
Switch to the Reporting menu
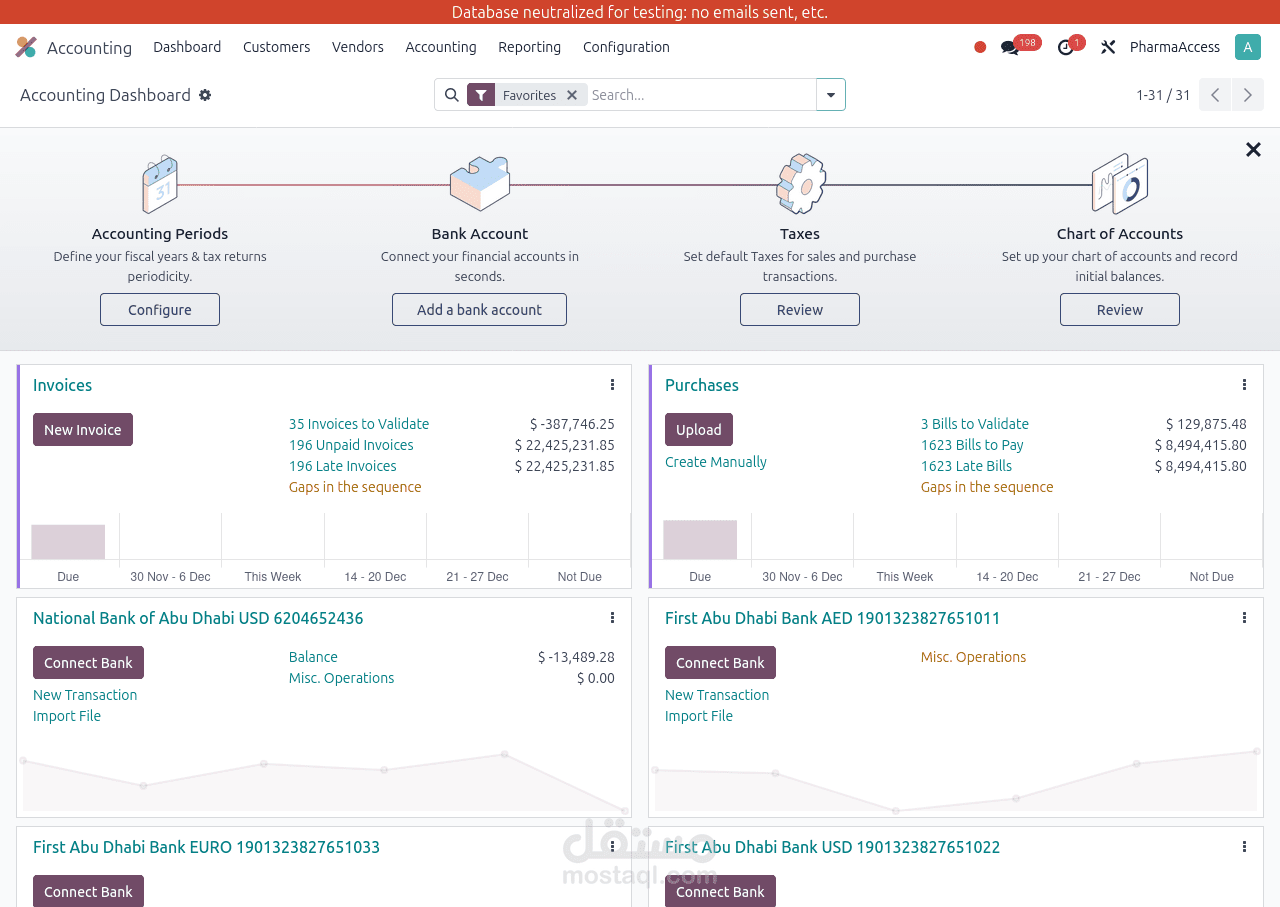pos(529,47)
